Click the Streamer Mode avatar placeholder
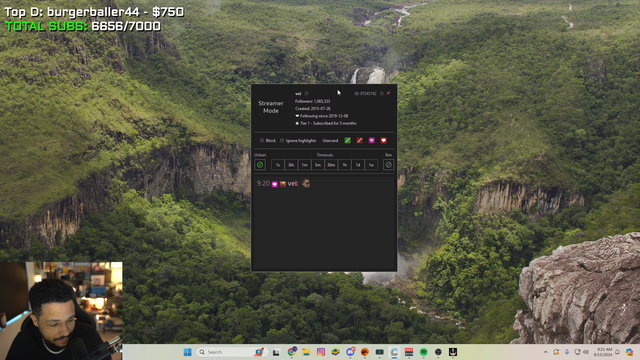 coord(271,107)
